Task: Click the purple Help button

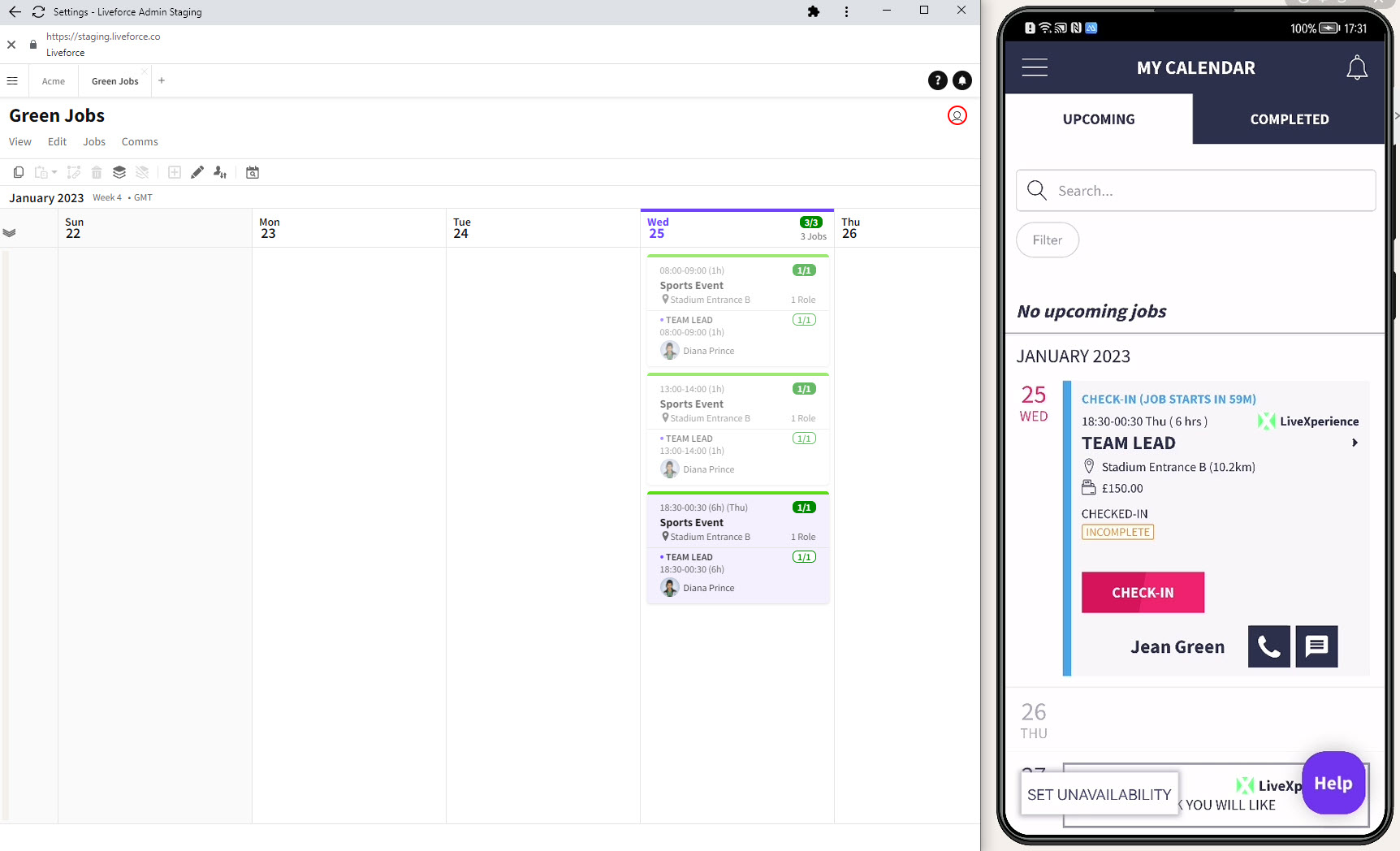Action: pos(1333,783)
